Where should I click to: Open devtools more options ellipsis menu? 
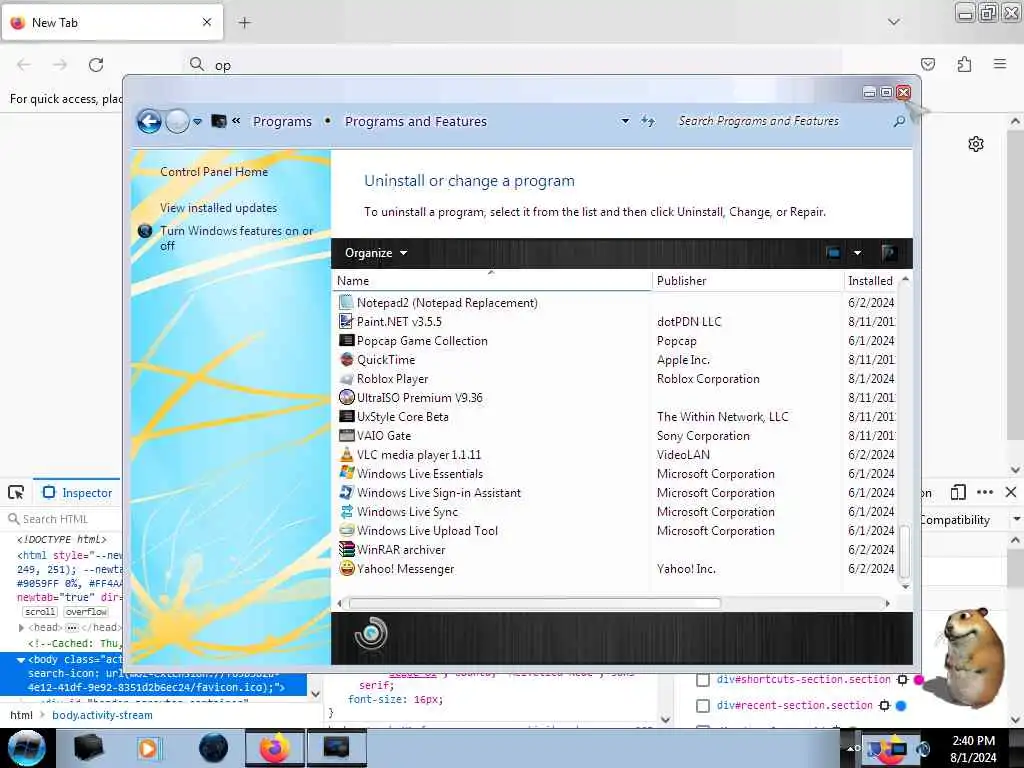(x=985, y=492)
